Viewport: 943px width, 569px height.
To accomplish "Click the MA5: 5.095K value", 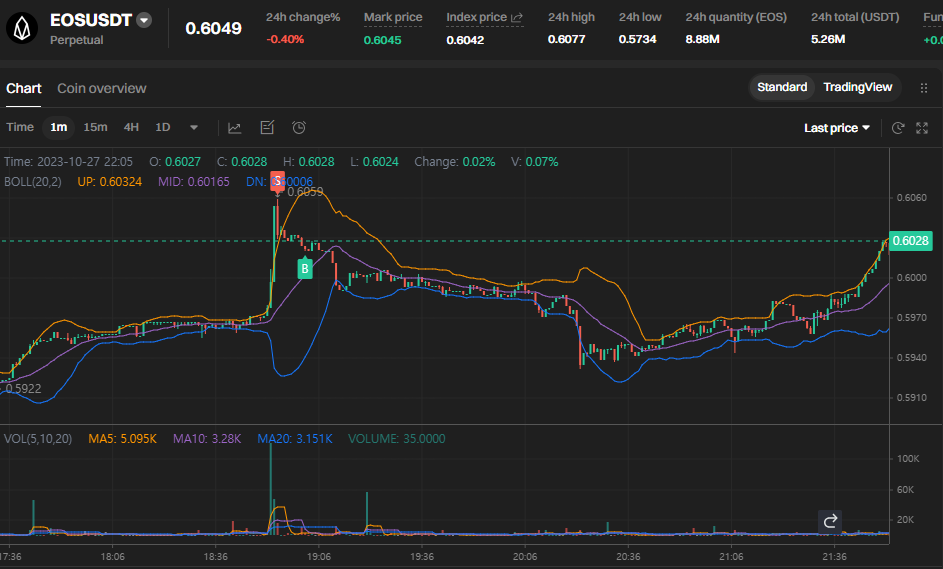I will click(123, 438).
